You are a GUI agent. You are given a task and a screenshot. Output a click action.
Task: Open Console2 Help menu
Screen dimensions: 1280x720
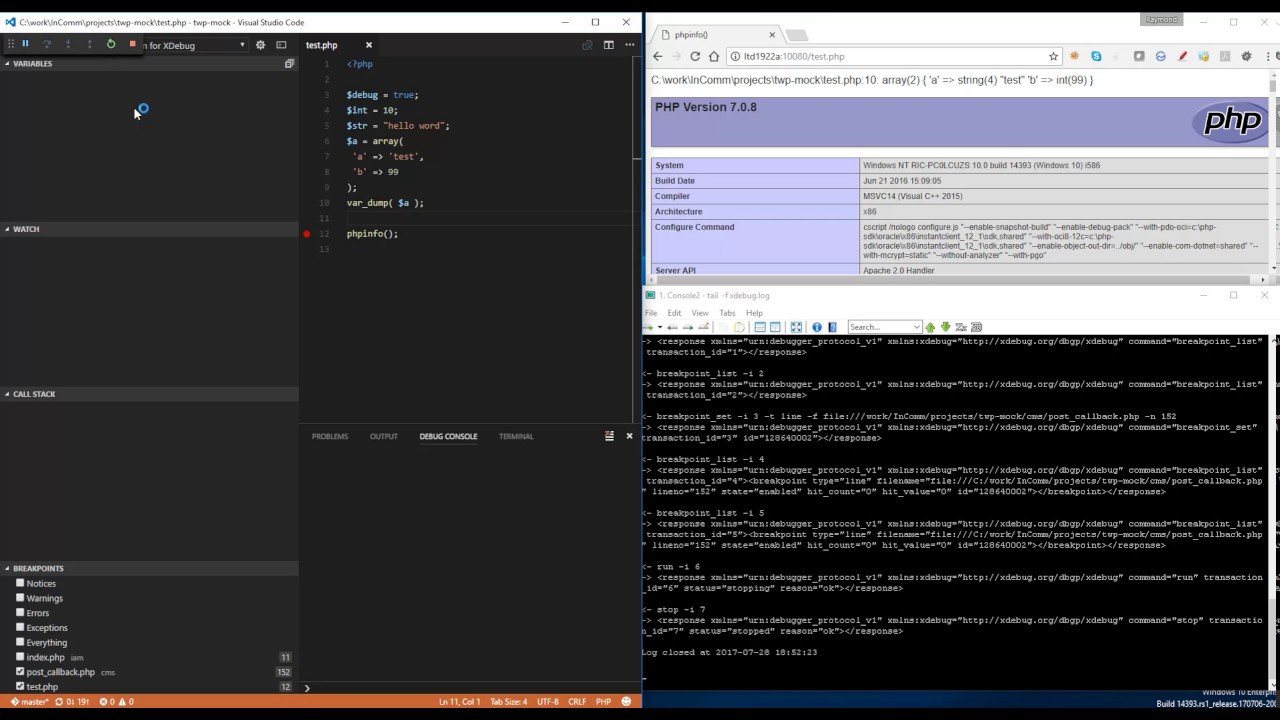point(754,313)
